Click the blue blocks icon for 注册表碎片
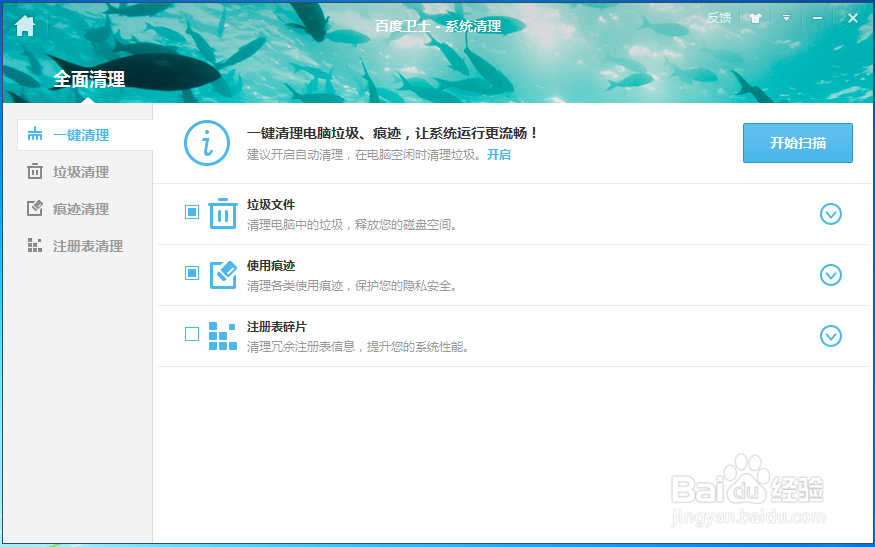This screenshot has width=875, height=547. pos(223,336)
